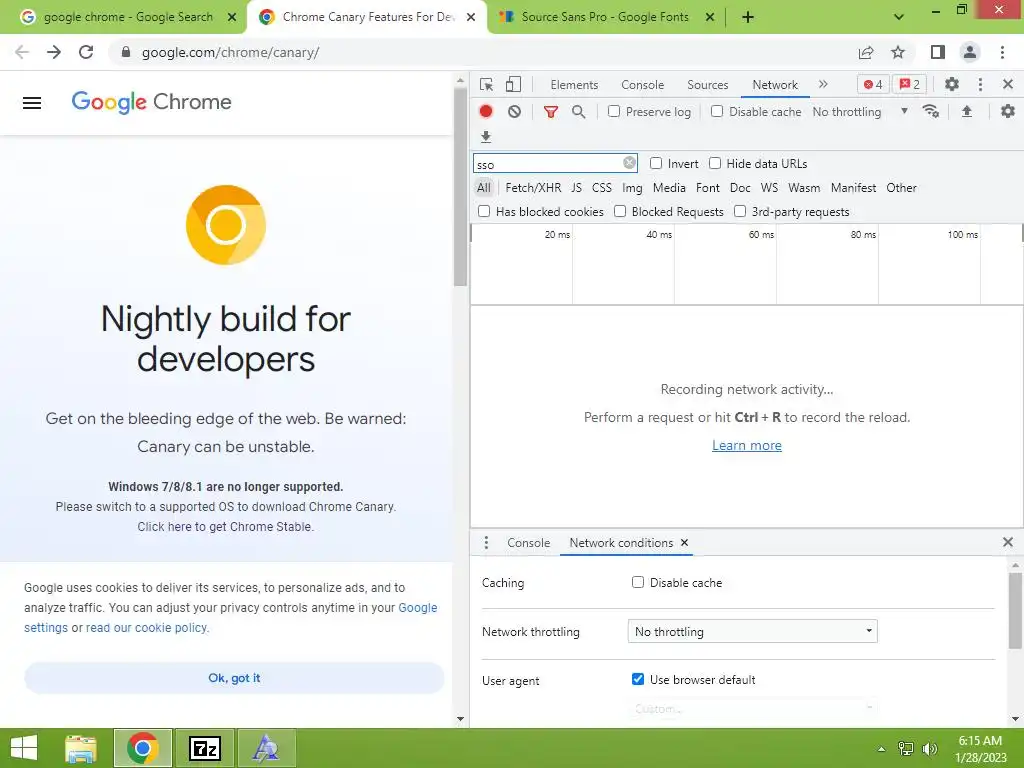Open the 2 issues badge

point(910,84)
